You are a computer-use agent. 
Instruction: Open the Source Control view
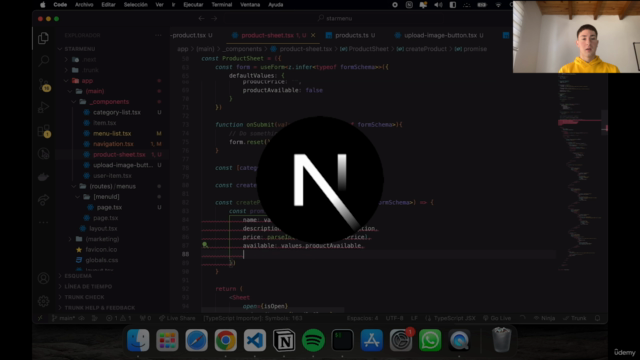pyautogui.click(x=44, y=84)
